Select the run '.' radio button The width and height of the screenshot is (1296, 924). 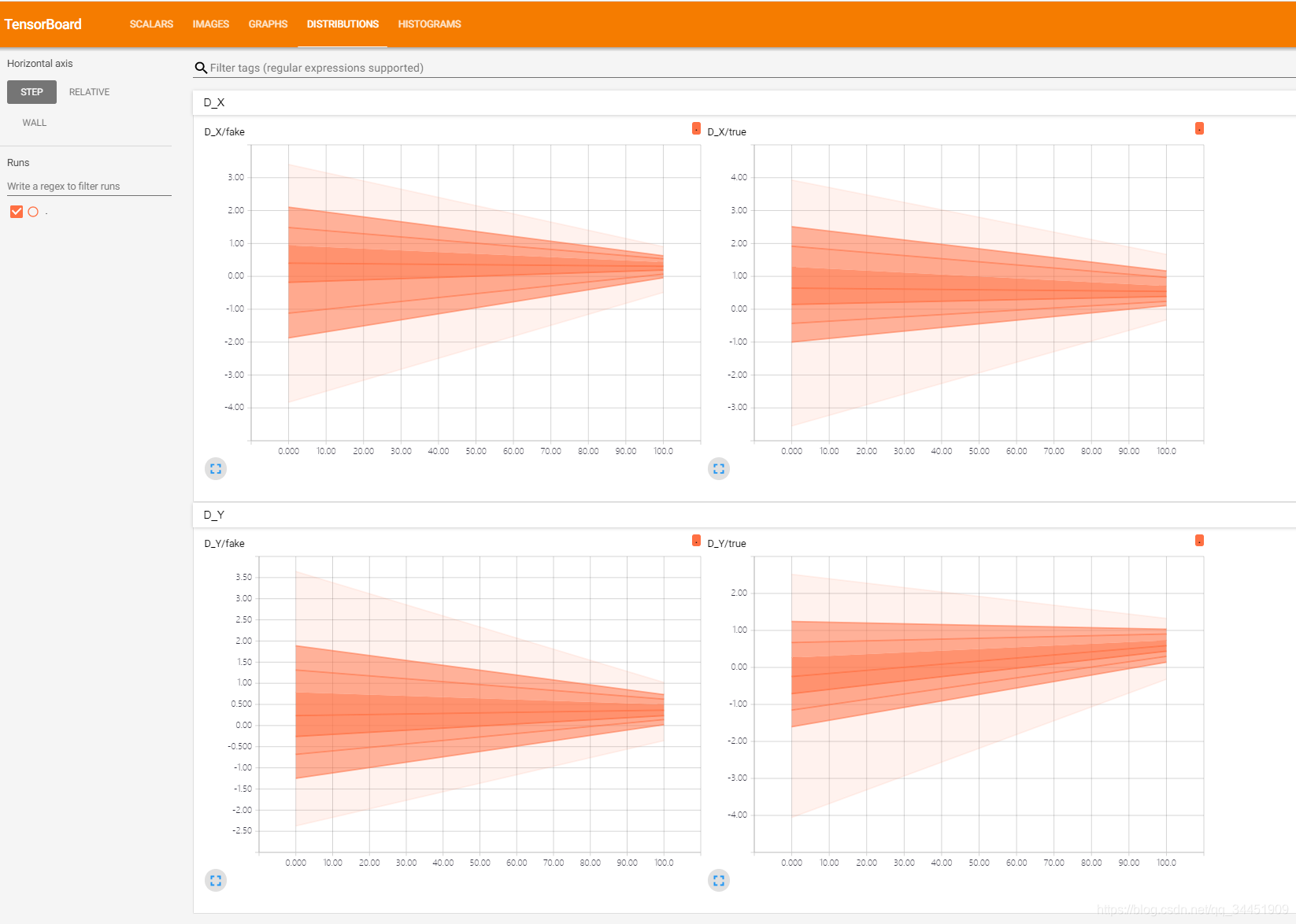tap(33, 212)
